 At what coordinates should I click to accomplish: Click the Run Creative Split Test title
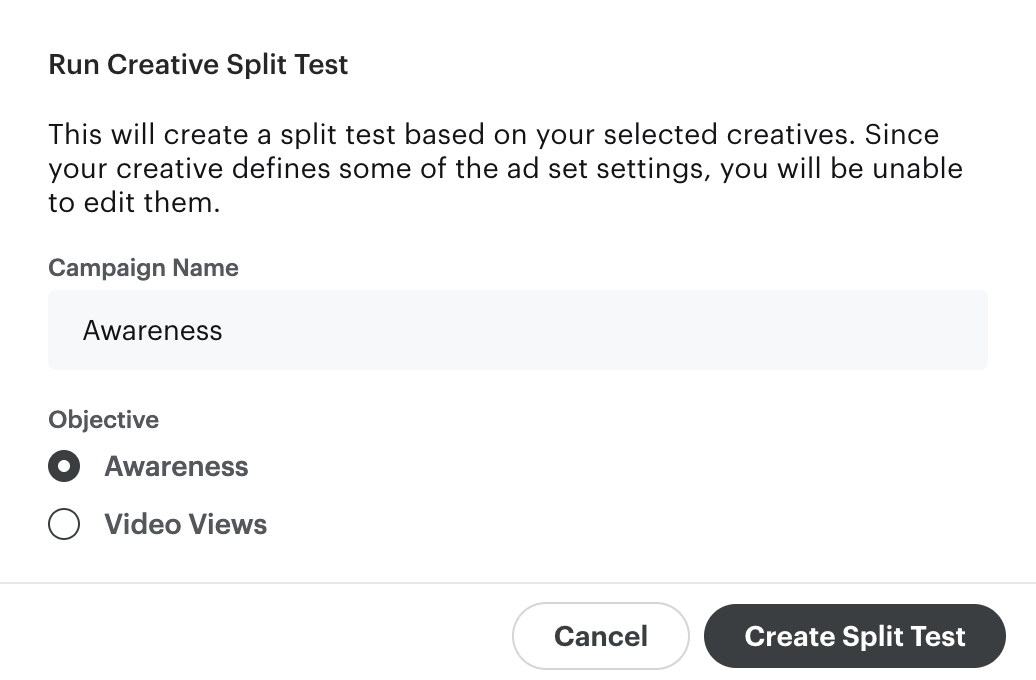198,64
